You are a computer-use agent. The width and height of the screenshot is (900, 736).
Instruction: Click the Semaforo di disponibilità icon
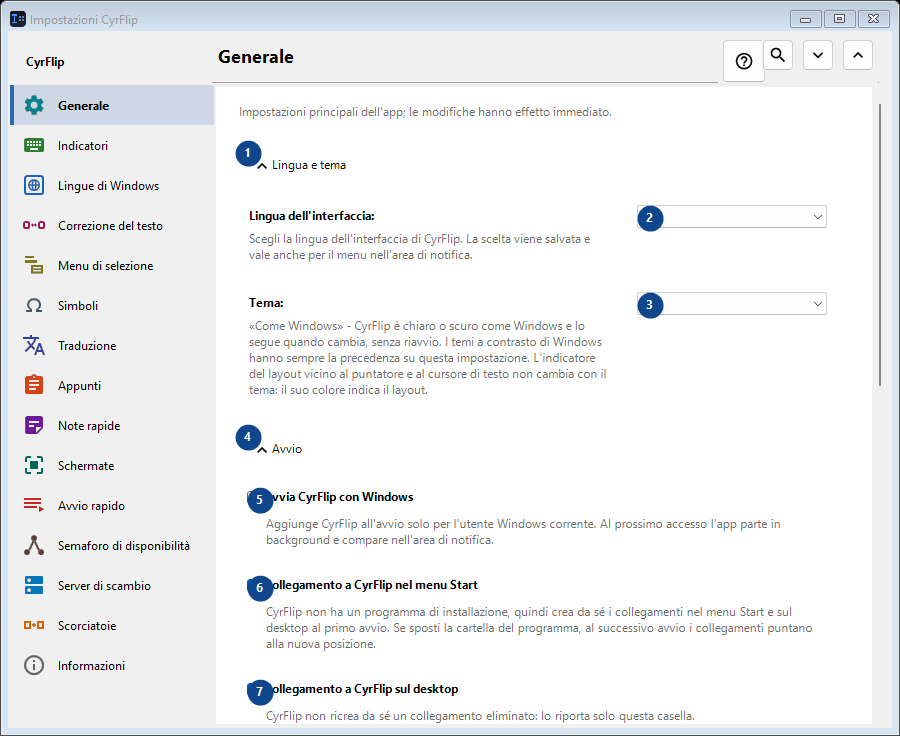[x=34, y=545]
